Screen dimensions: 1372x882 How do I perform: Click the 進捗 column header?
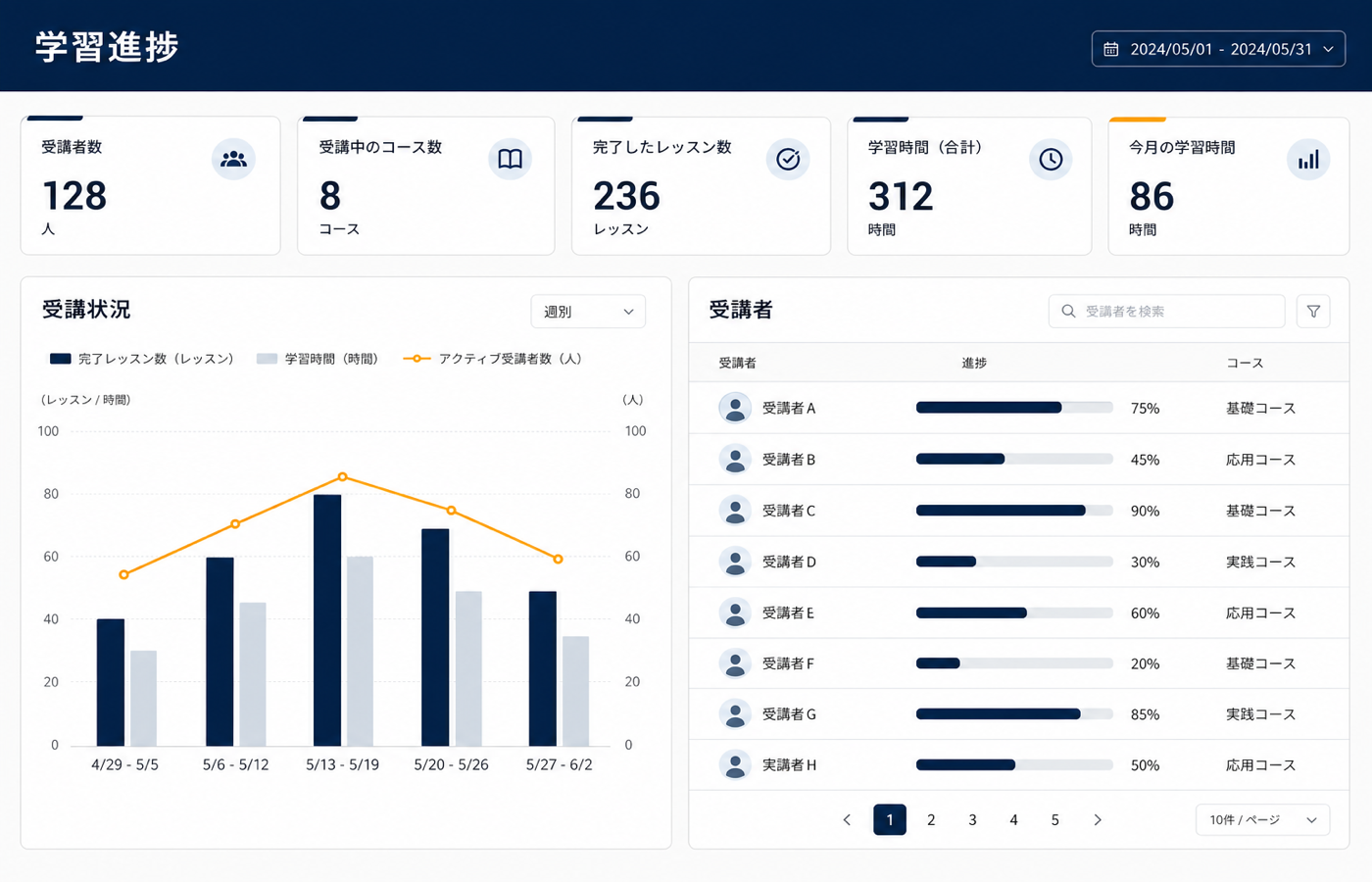[974, 363]
